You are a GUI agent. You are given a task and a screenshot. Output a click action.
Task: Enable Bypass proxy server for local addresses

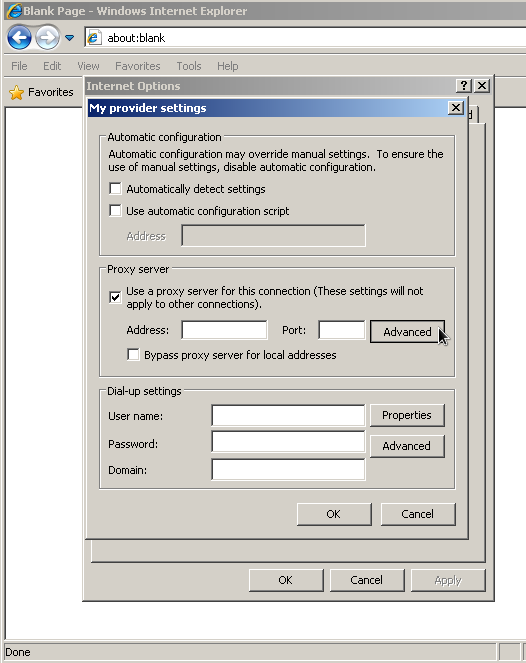[x=133, y=354]
